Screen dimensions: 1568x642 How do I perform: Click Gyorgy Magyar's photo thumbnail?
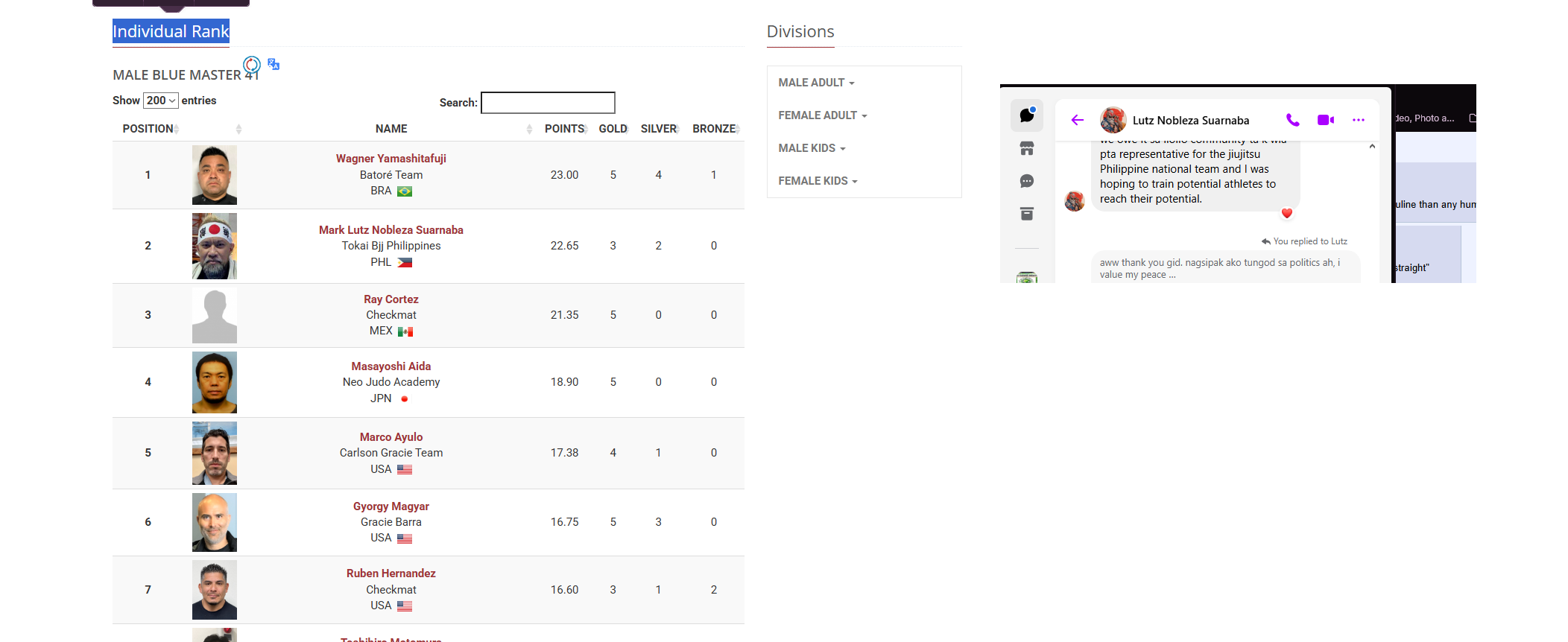215,522
